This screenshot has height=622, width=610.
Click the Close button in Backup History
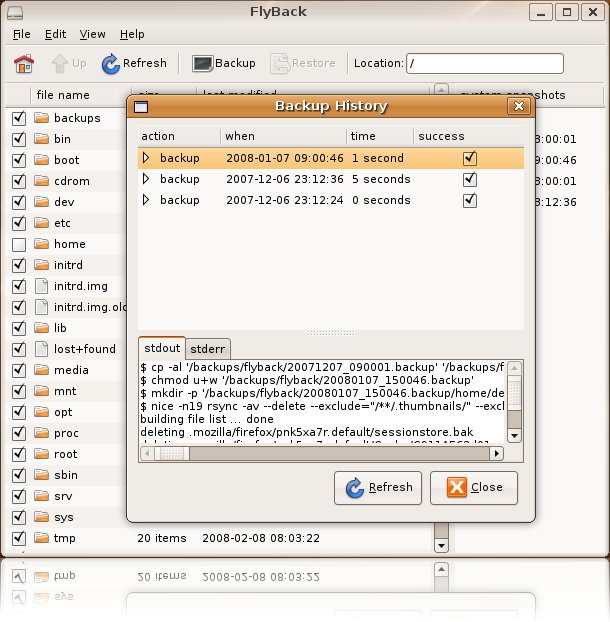pos(474,488)
